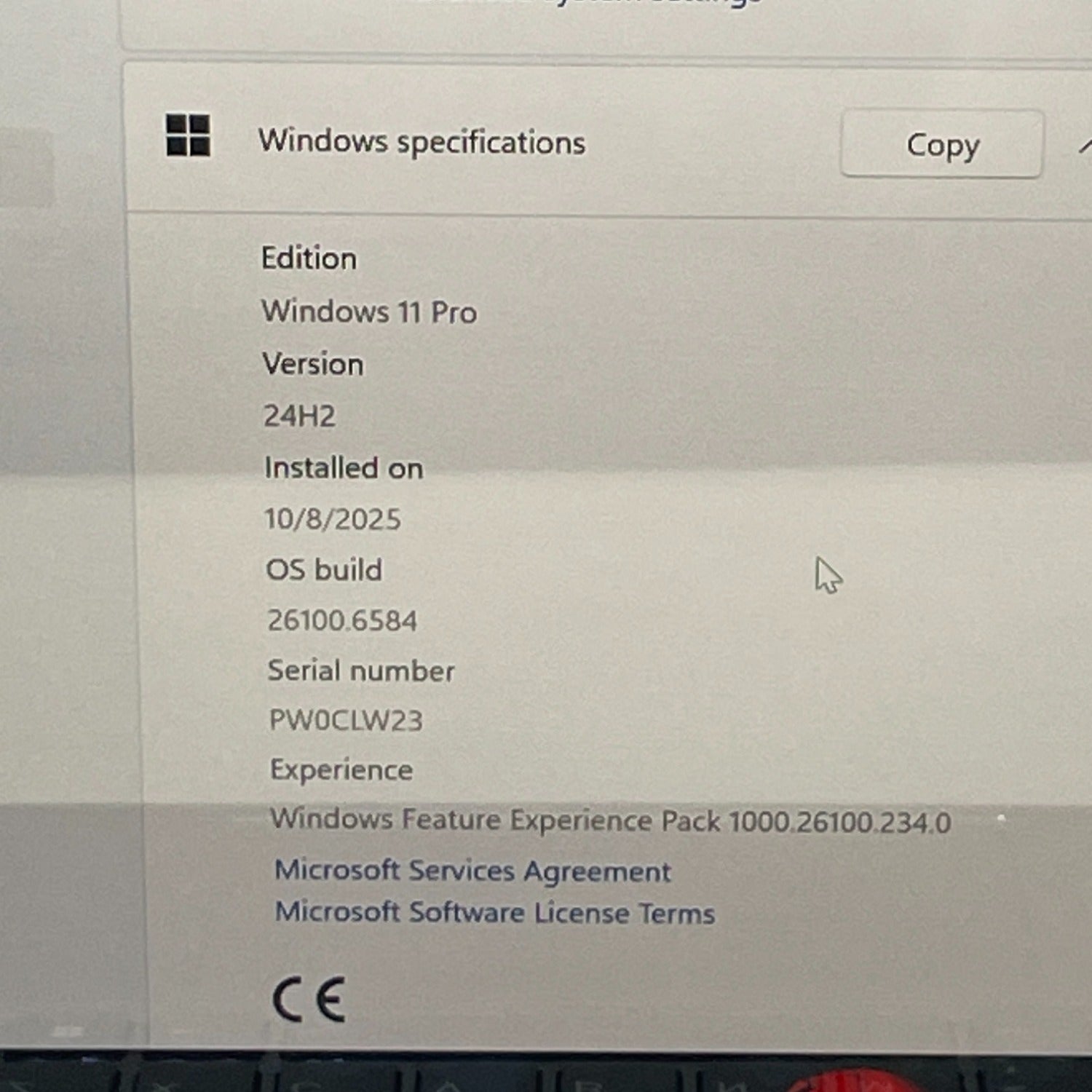The image size is (1092, 1092).
Task: Click the Windows Feature Experience Pack text
Action: pos(610,820)
